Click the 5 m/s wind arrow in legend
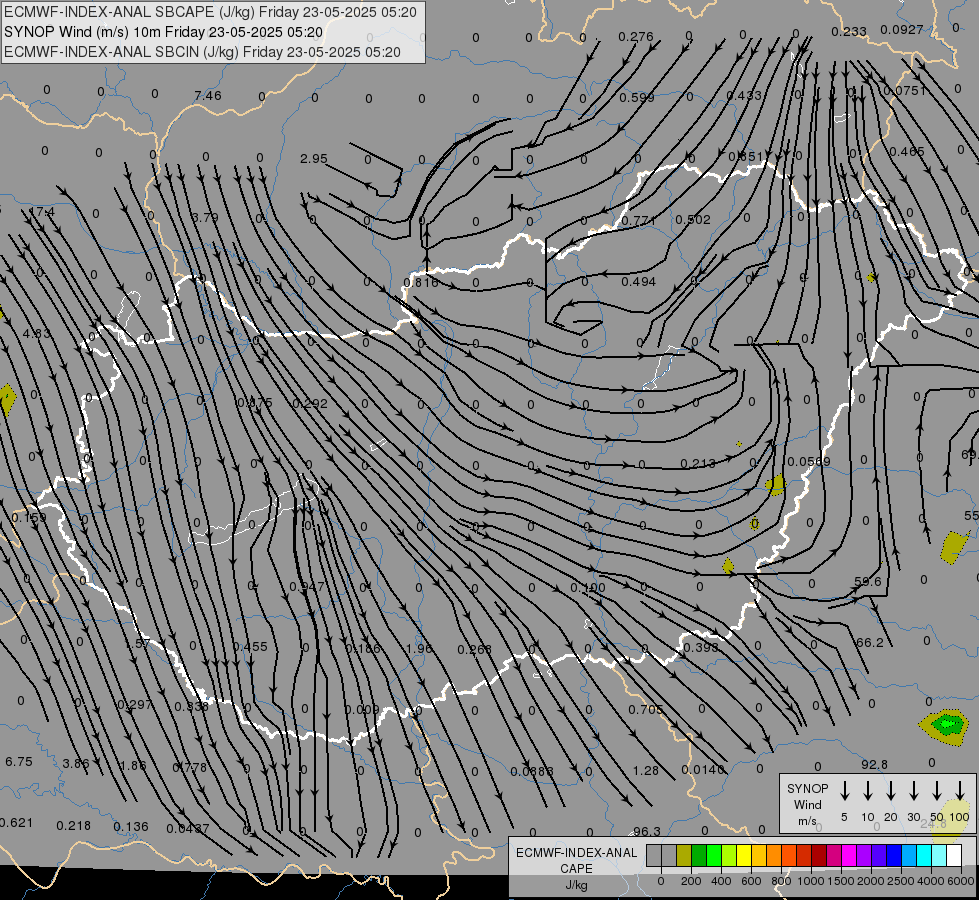This screenshot has width=979, height=900. point(844,791)
